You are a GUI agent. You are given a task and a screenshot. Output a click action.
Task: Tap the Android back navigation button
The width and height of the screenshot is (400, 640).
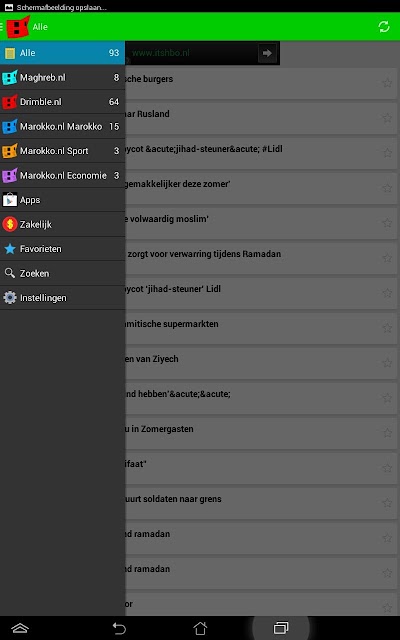tap(119, 628)
